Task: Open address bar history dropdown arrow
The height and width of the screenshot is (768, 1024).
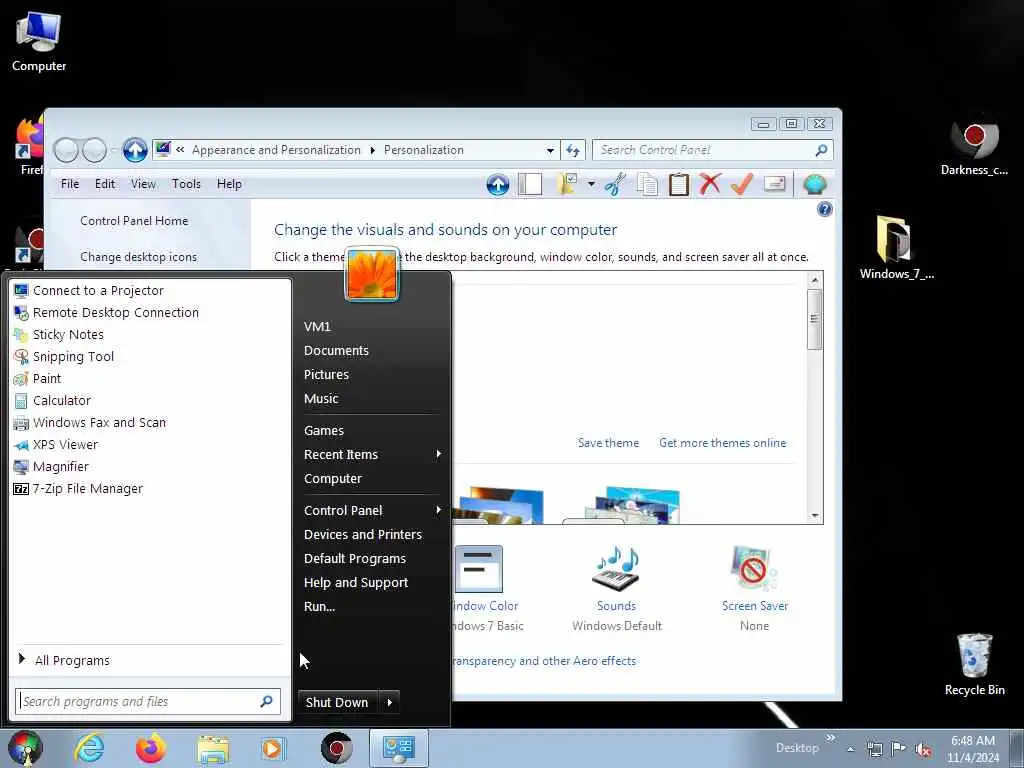Action: [x=551, y=150]
